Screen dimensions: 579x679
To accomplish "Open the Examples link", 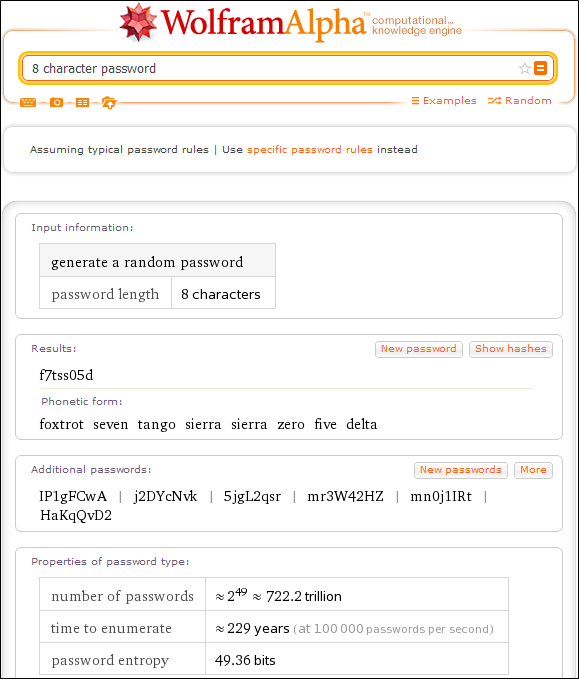I will pyautogui.click(x=444, y=100).
